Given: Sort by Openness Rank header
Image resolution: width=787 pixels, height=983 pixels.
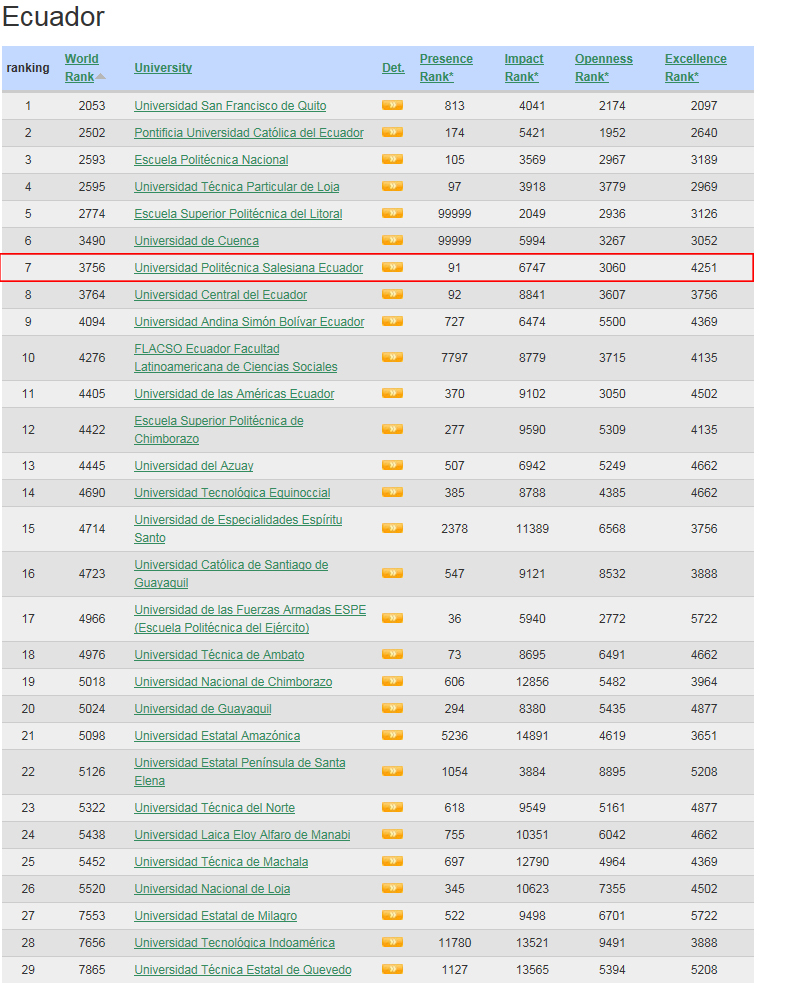Looking at the screenshot, I should click(x=603, y=68).
